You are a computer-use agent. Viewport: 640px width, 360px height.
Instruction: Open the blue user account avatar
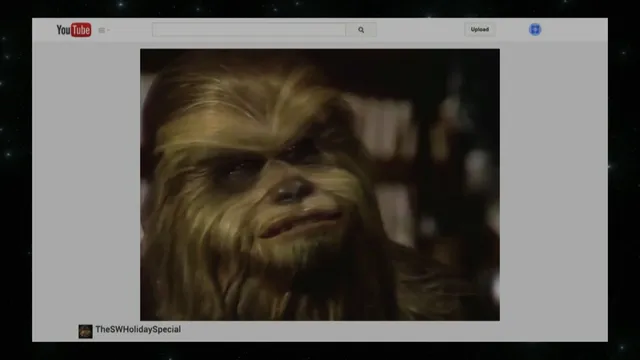coord(535,29)
